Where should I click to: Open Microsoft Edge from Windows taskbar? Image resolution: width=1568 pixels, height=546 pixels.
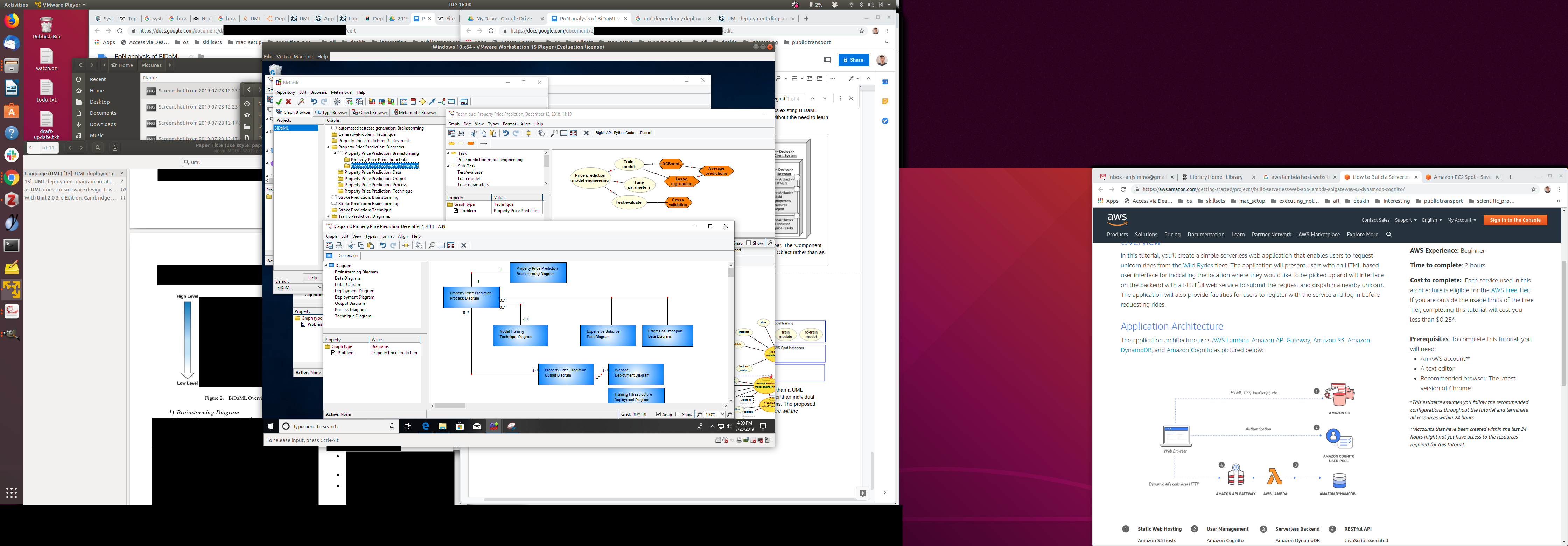pos(426,426)
